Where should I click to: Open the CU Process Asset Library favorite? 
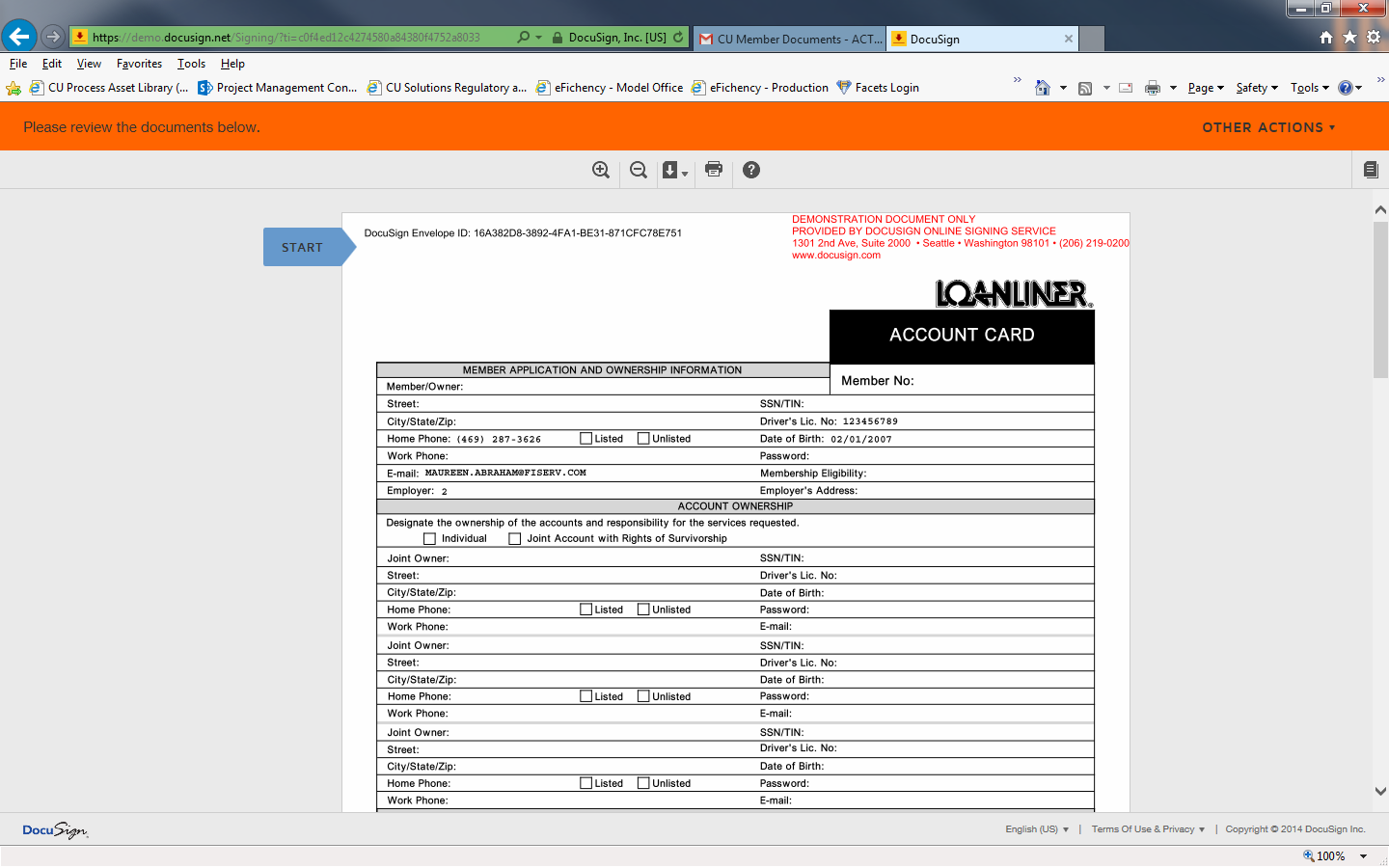[x=109, y=88]
